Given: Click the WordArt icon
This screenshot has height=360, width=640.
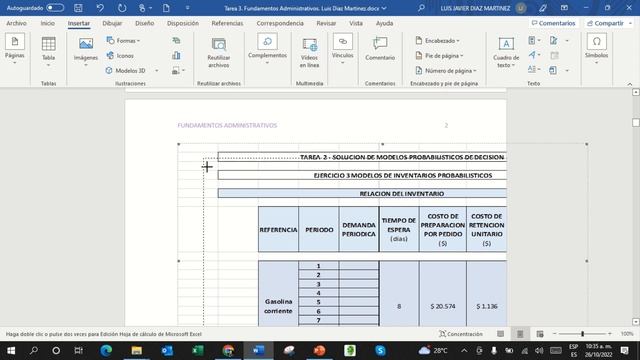Looking at the screenshot, I should [x=534, y=55].
